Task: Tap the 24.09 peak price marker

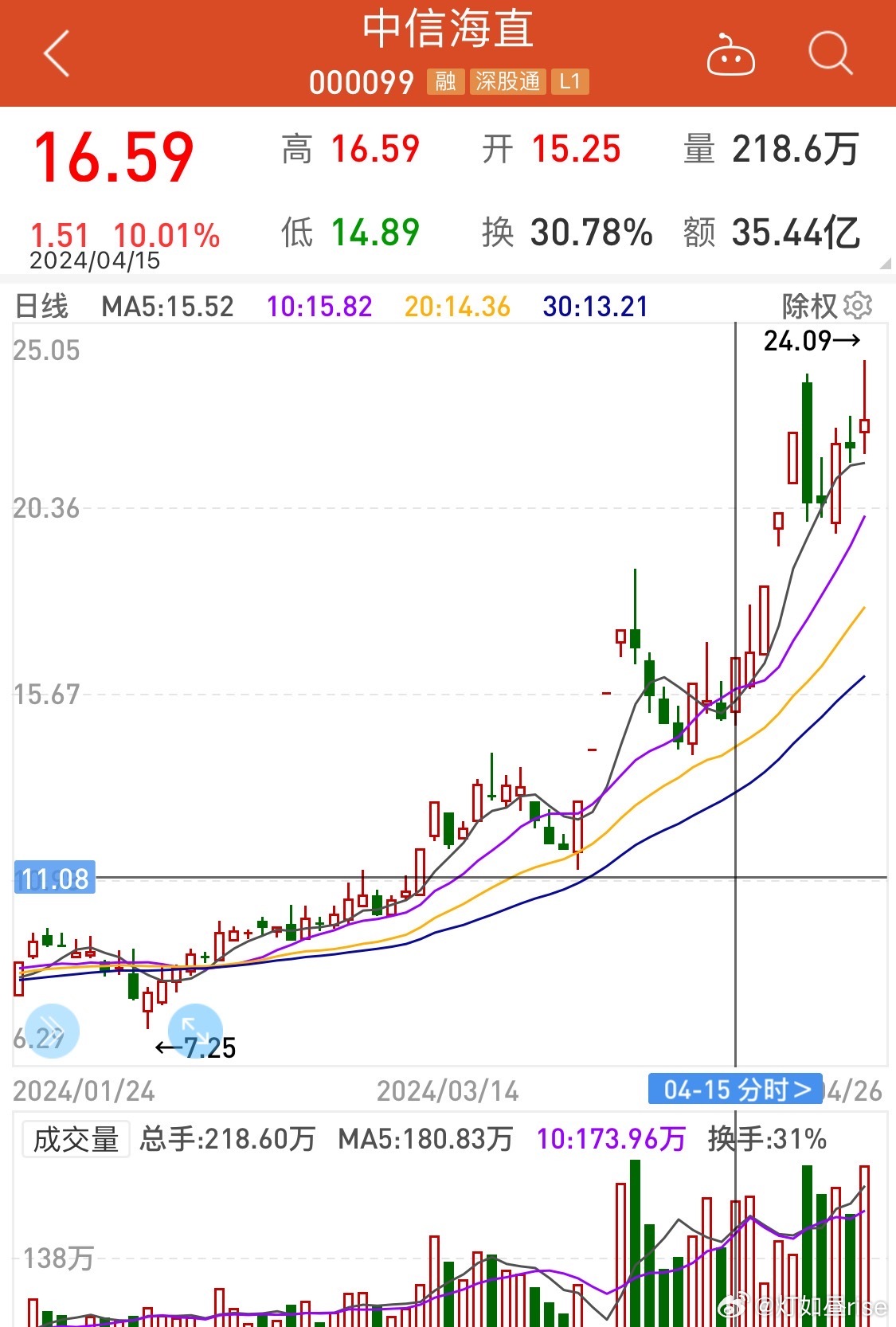Action: 812,341
